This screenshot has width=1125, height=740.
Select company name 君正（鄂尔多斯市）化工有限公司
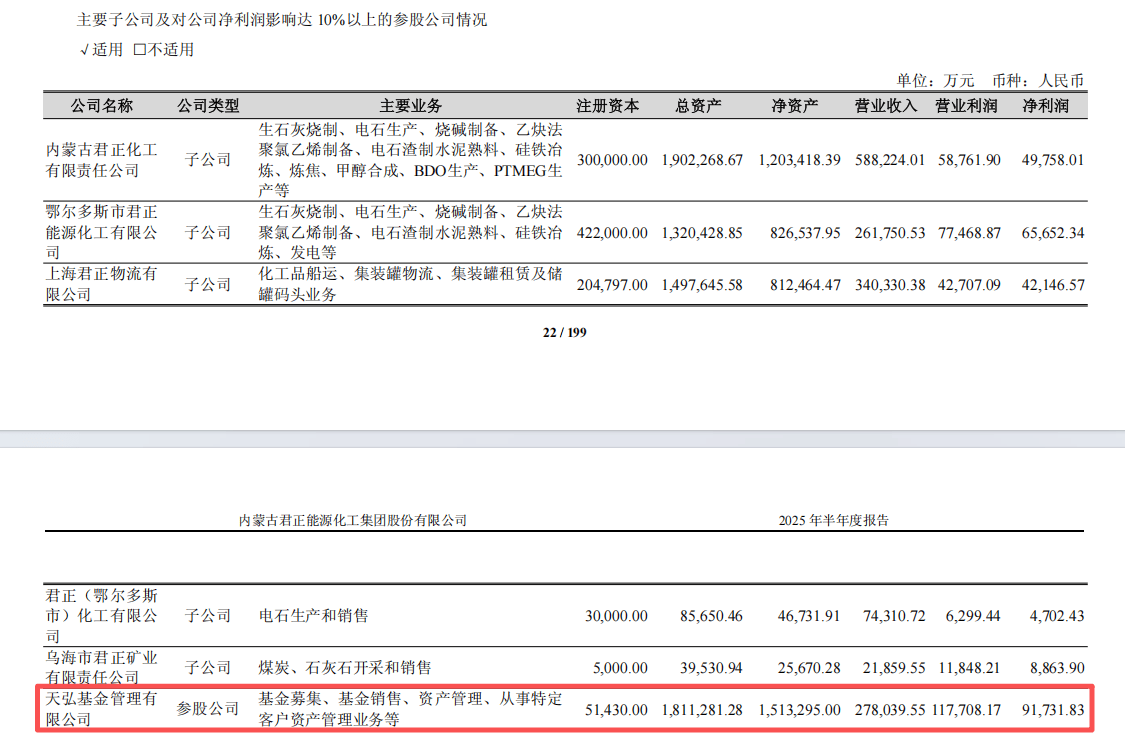[x=101, y=616]
